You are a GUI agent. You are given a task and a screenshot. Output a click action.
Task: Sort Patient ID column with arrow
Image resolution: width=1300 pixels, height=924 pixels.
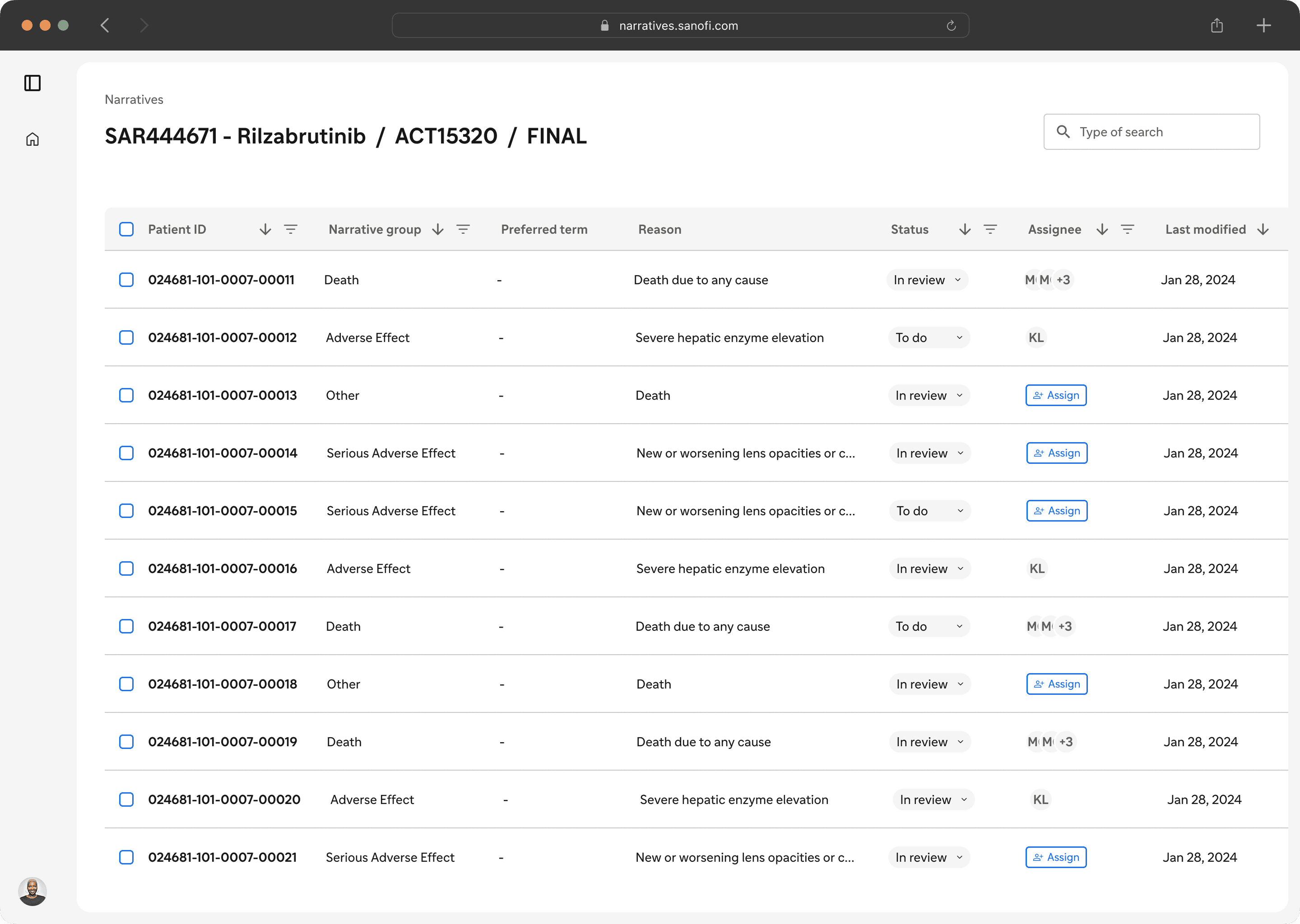coord(265,229)
